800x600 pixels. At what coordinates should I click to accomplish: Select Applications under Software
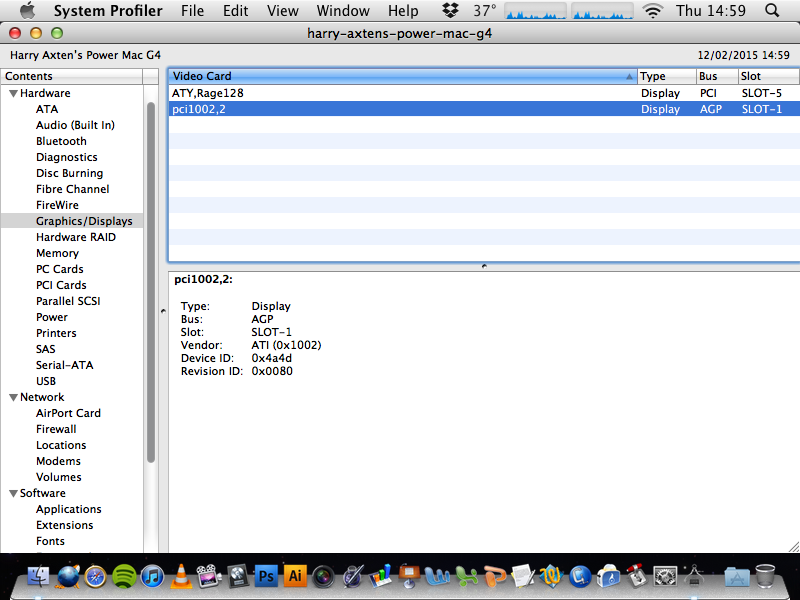point(68,509)
